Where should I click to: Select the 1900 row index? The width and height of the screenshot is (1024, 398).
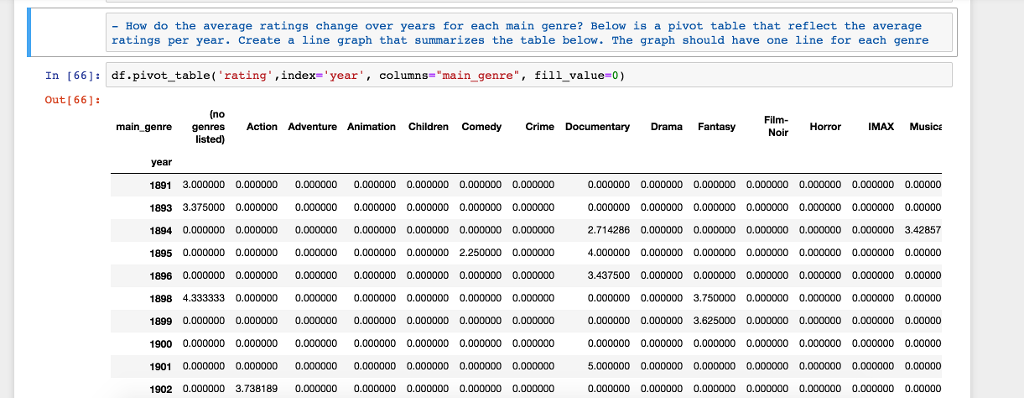pyautogui.click(x=161, y=344)
